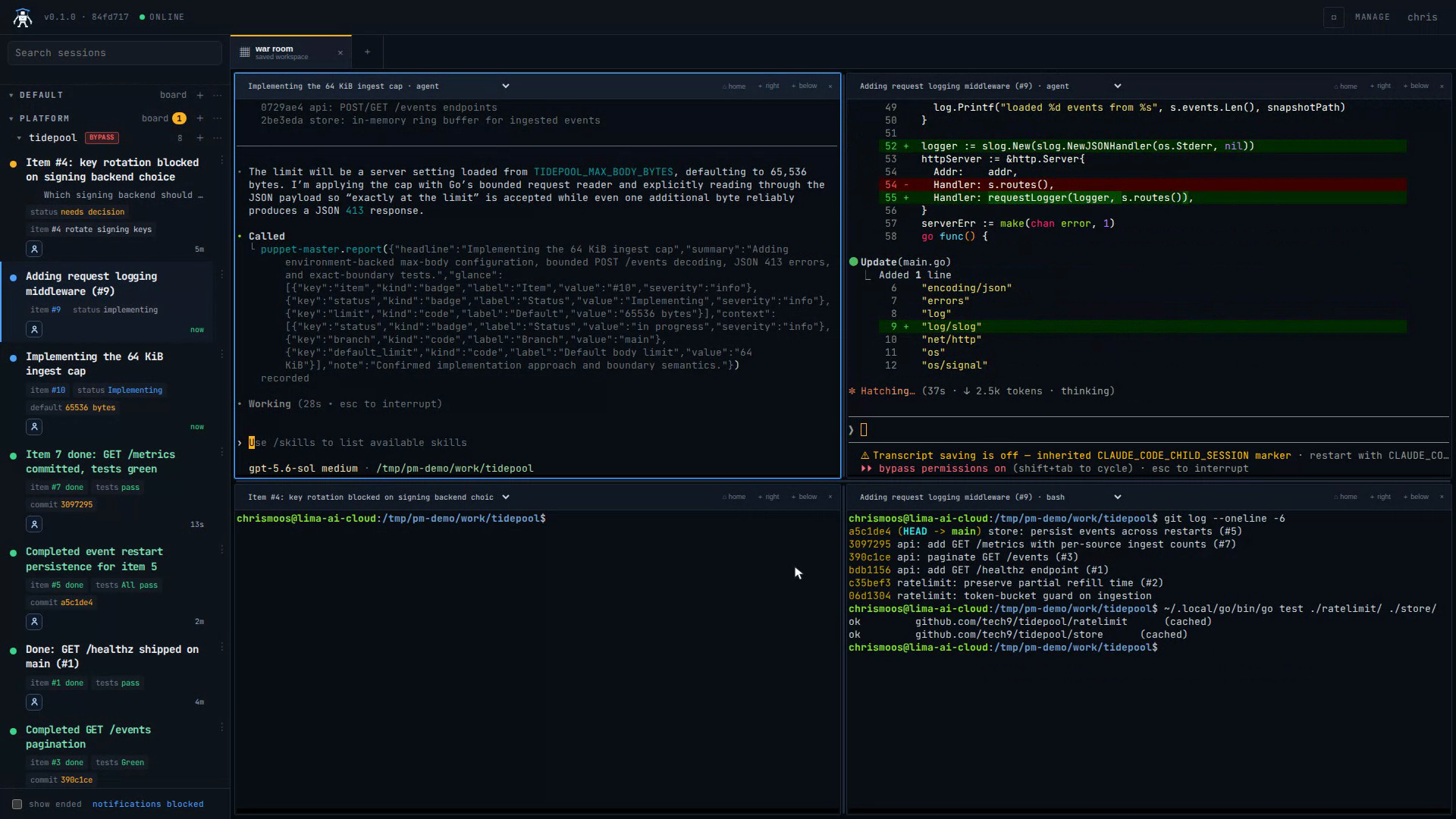Image resolution: width=1456 pixels, height=819 pixels.
Task: Open Adding request logging middleware session
Action: point(91,284)
